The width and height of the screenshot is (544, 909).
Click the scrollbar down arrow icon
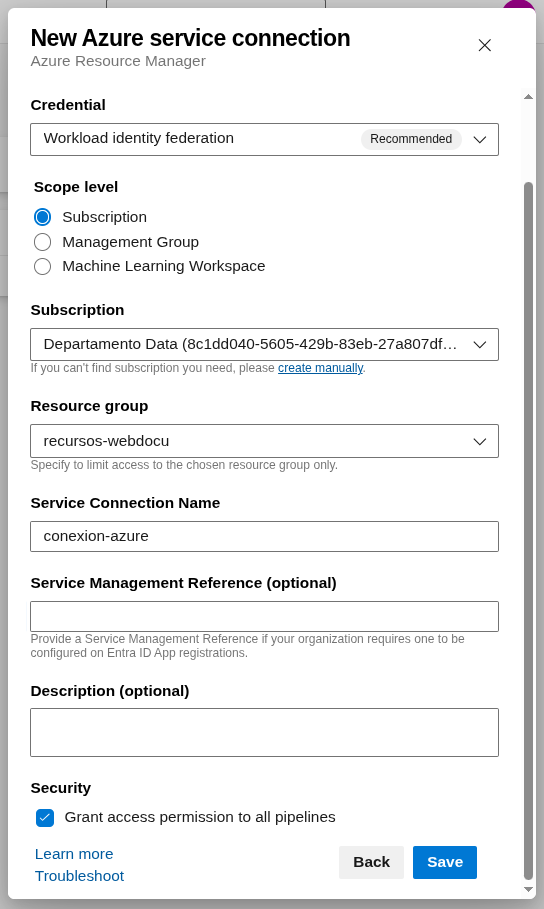[x=528, y=889]
